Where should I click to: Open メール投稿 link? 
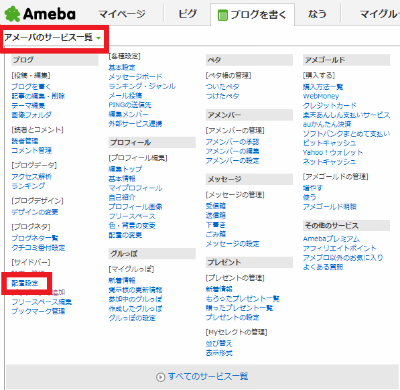coord(125,95)
